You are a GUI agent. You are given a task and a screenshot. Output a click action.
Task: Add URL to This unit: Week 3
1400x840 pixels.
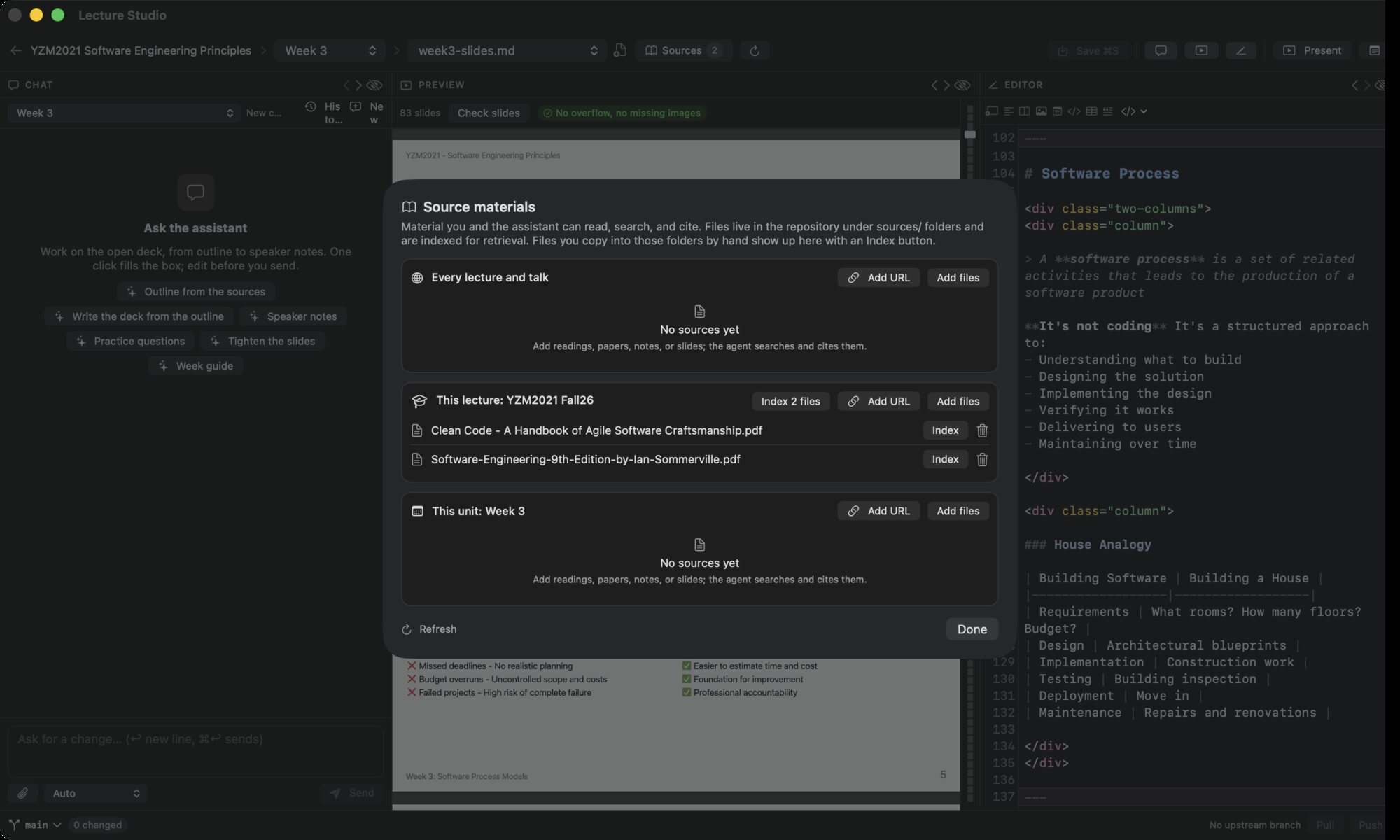878,511
